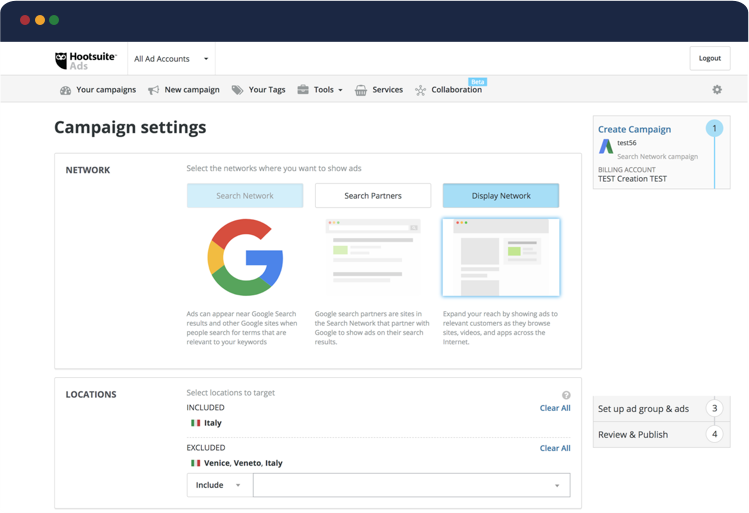Expand the Tools menu dropdown
Screen dimensions: 749x513
320,90
